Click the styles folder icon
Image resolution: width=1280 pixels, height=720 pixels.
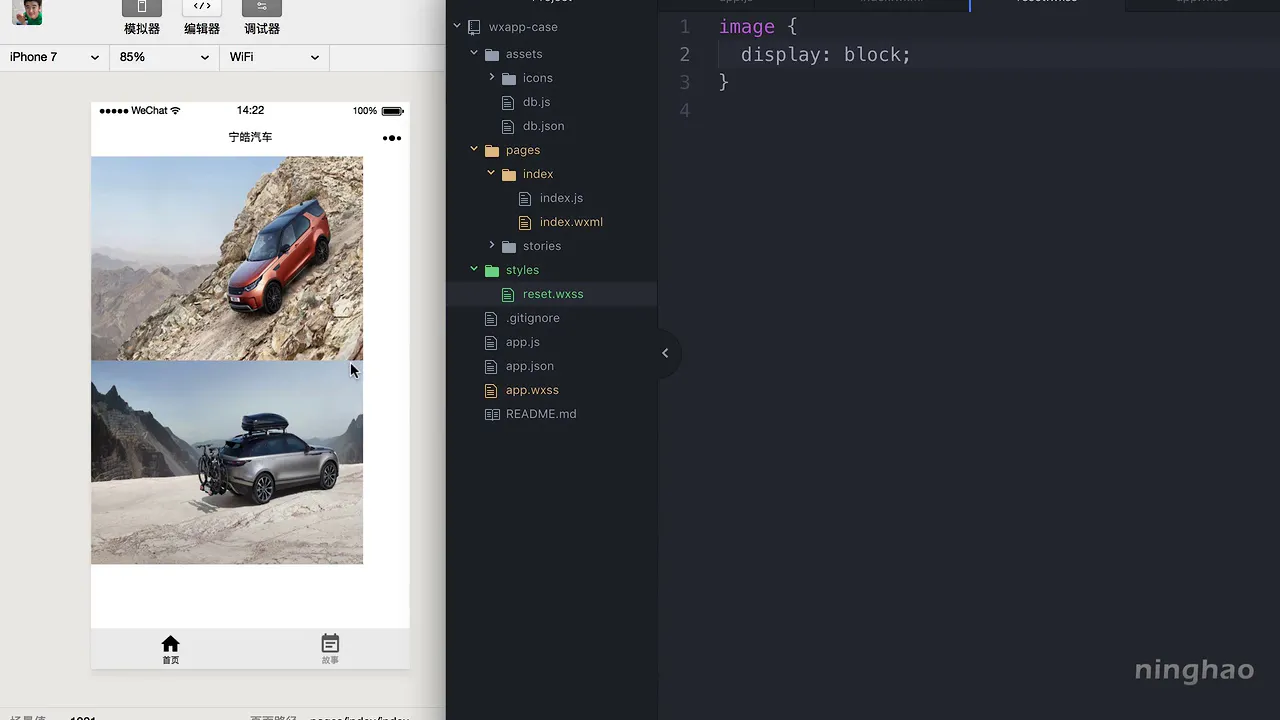coord(491,270)
